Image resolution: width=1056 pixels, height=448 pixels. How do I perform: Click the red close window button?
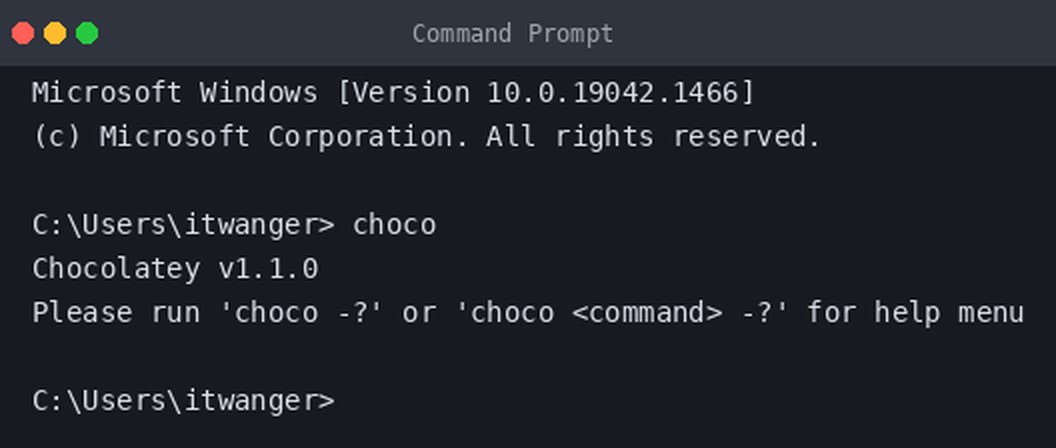tap(23, 33)
